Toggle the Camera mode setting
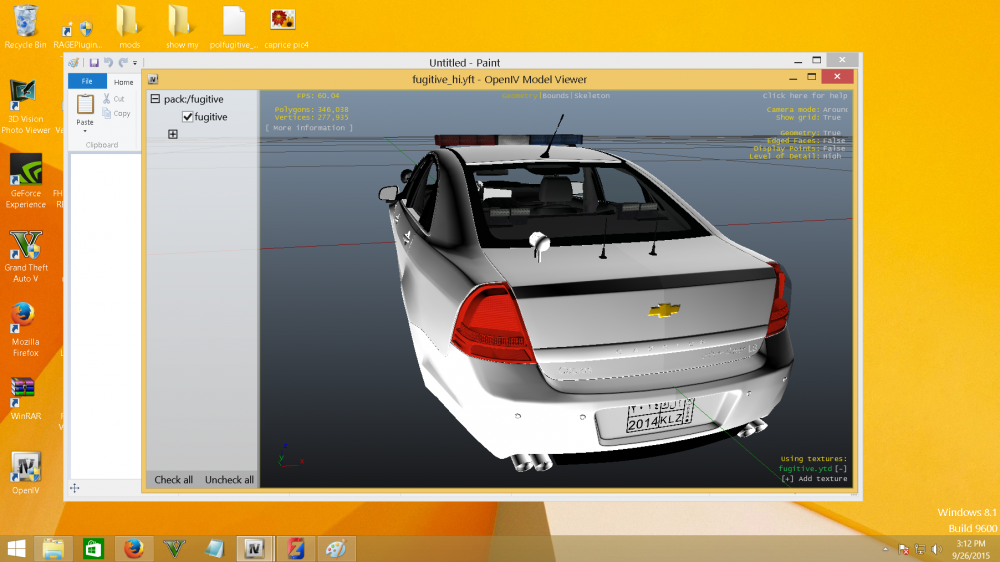The image size is (1000, 562). 807,110
